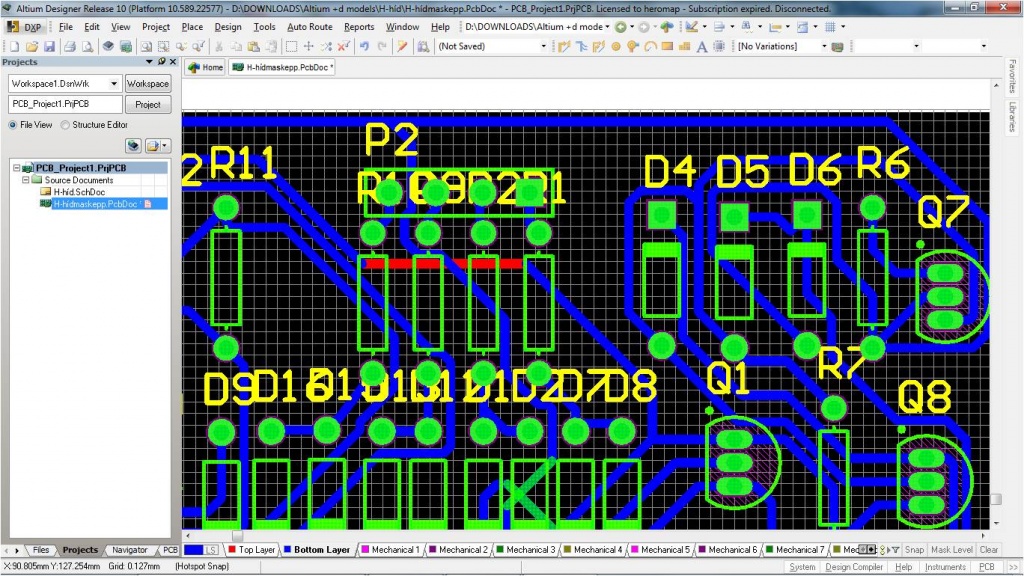This screenshot has height=576, width=1024.
Task: Open the Back button history dropdown arrow
Action: (x=632, y=27)
